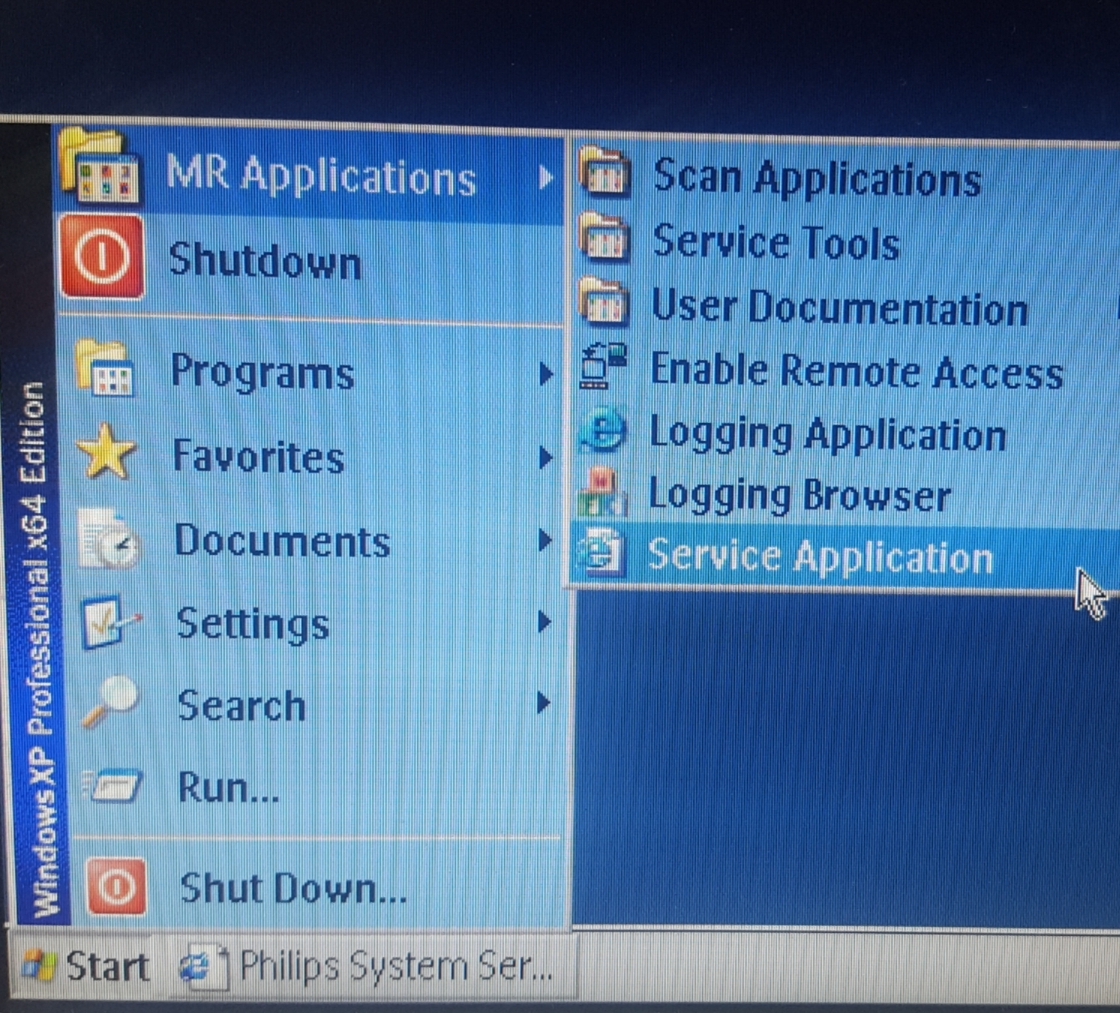This screenshot has width=1120, height=1013.
Task: Expand the Settings submenu arrow
Action: click(x=544, y=622)
